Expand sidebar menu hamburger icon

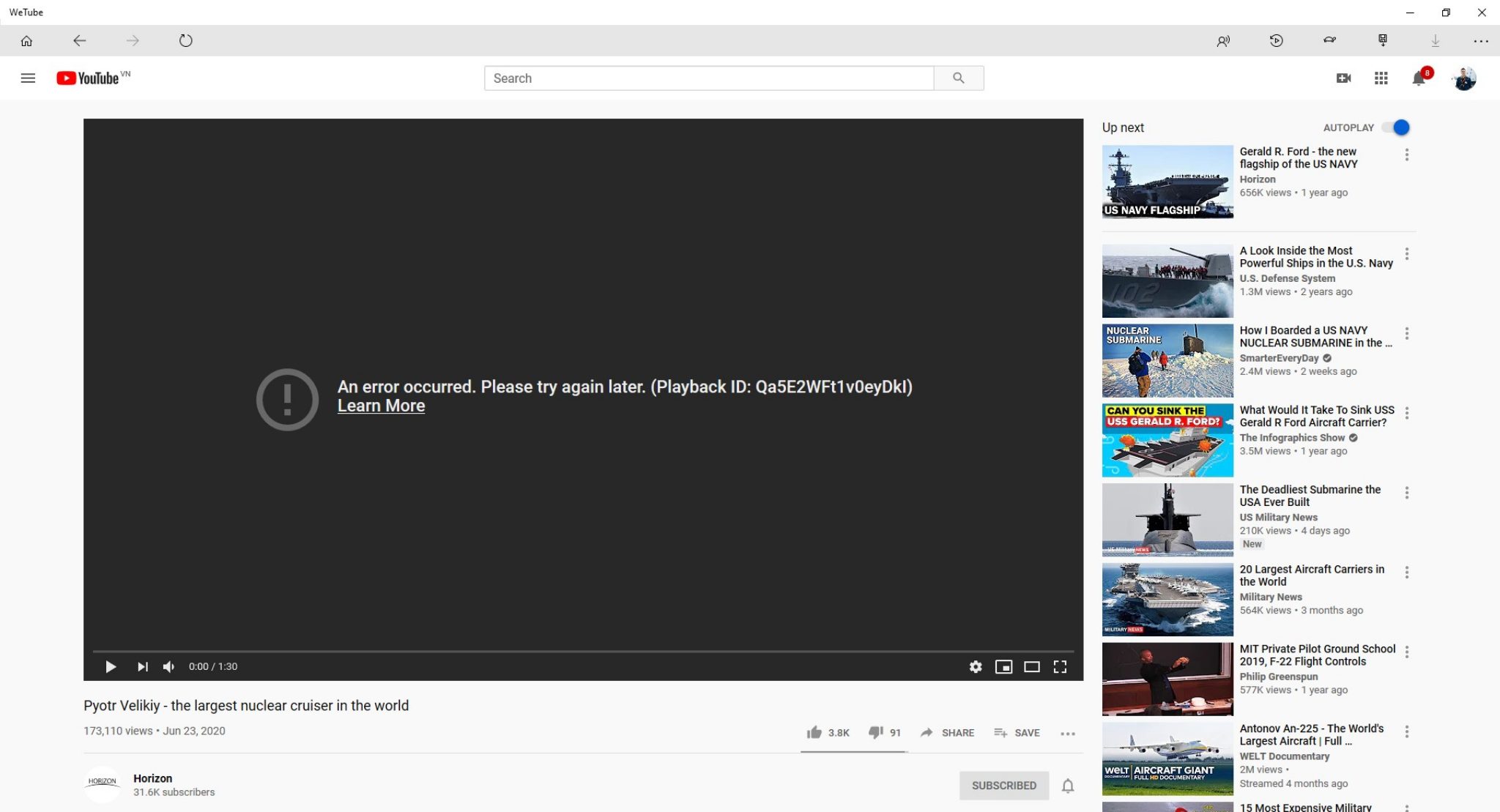click(x=27, y=78)
